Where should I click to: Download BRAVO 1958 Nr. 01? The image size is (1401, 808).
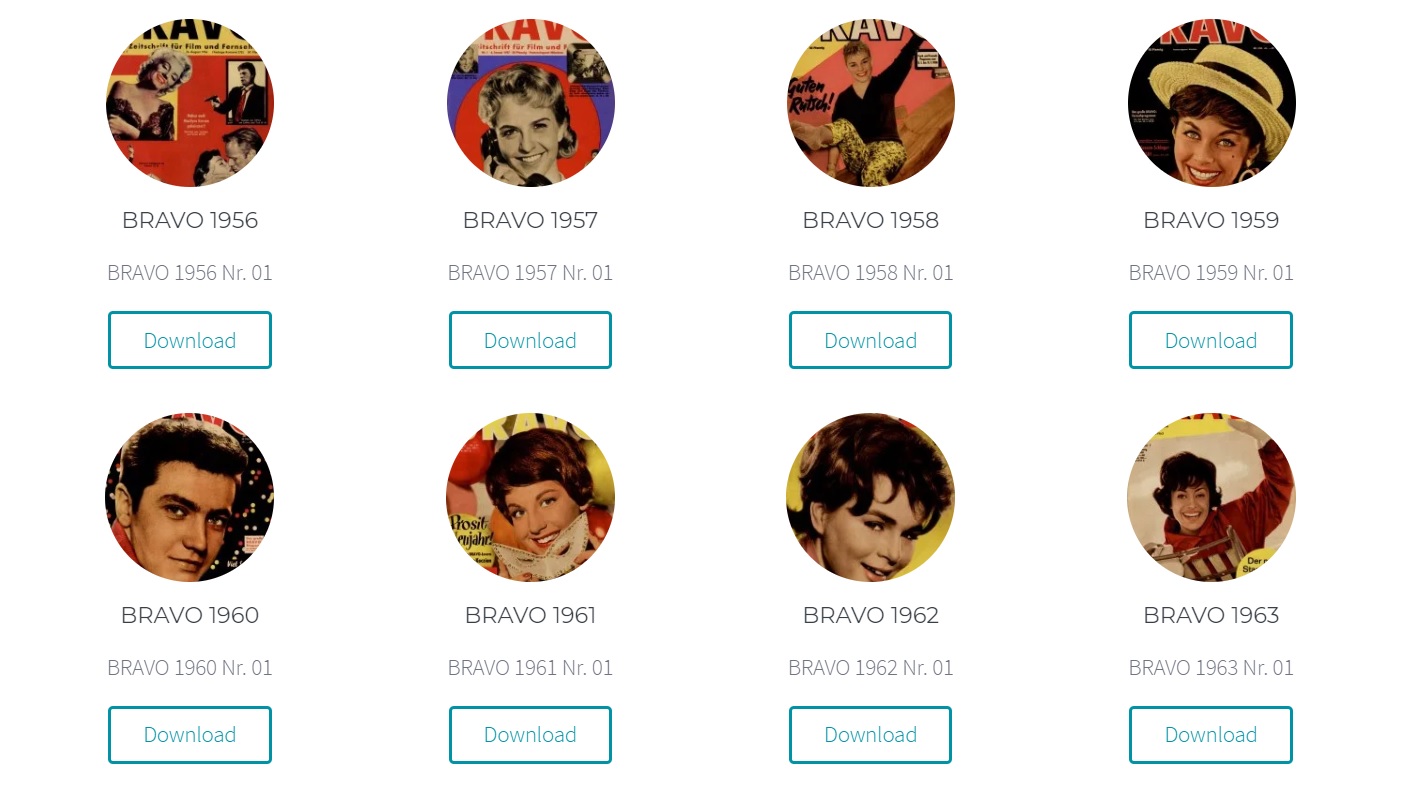[871, 340]
